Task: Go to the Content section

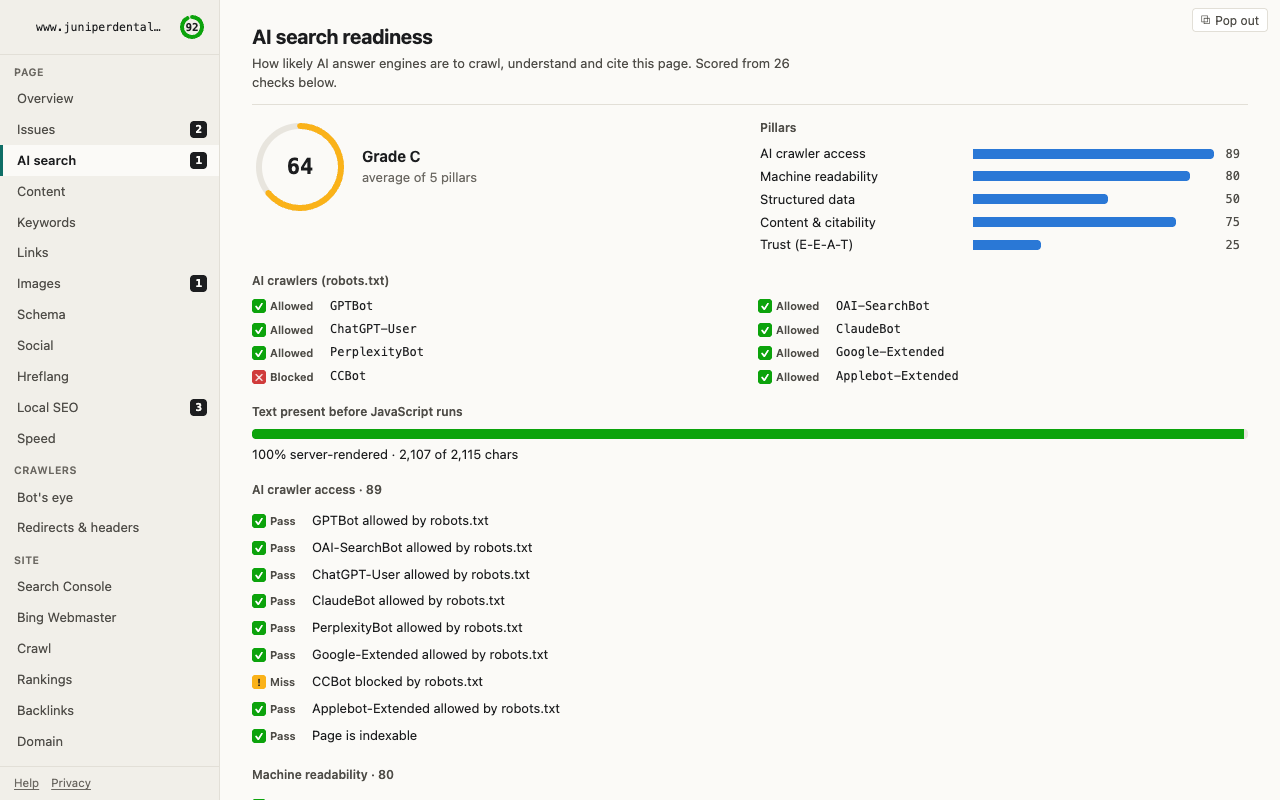Action: tap(109, 191)
